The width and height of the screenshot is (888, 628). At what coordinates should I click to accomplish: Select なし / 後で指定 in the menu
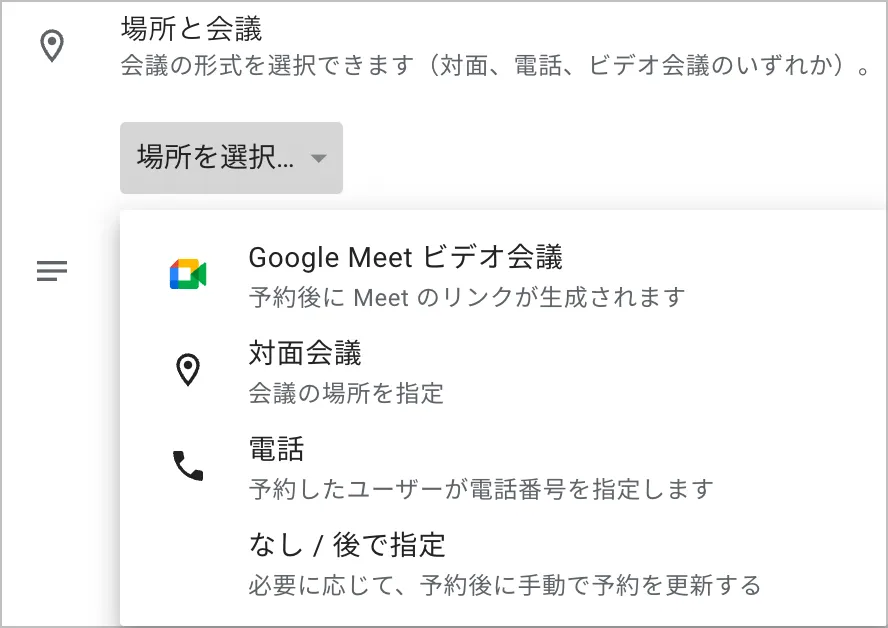click(347, 545)
